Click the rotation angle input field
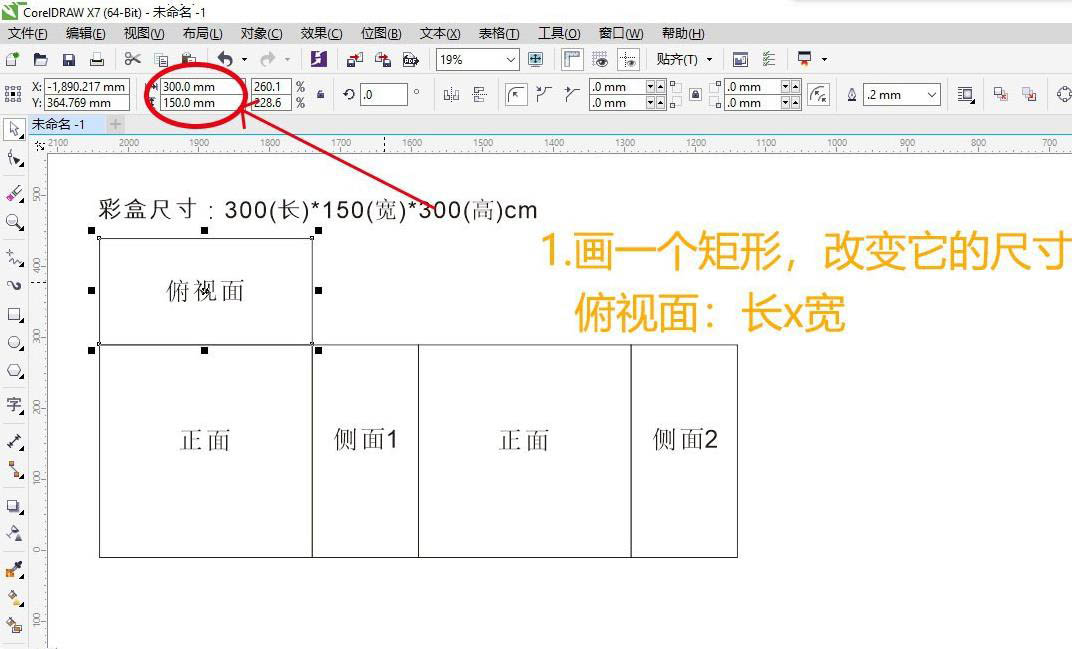The height and width of the screenshot is (649, 1072). tap(382, 94)
